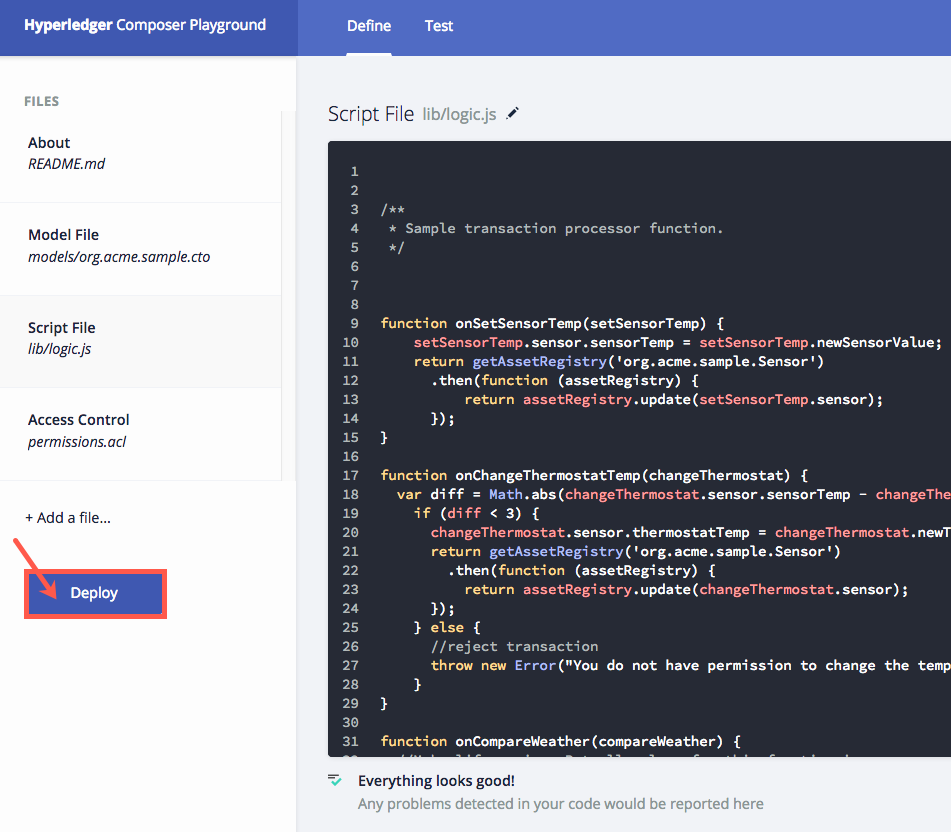Click line 13 assetRegistry.update statement

pyautogui.click(x=673, y=400)
